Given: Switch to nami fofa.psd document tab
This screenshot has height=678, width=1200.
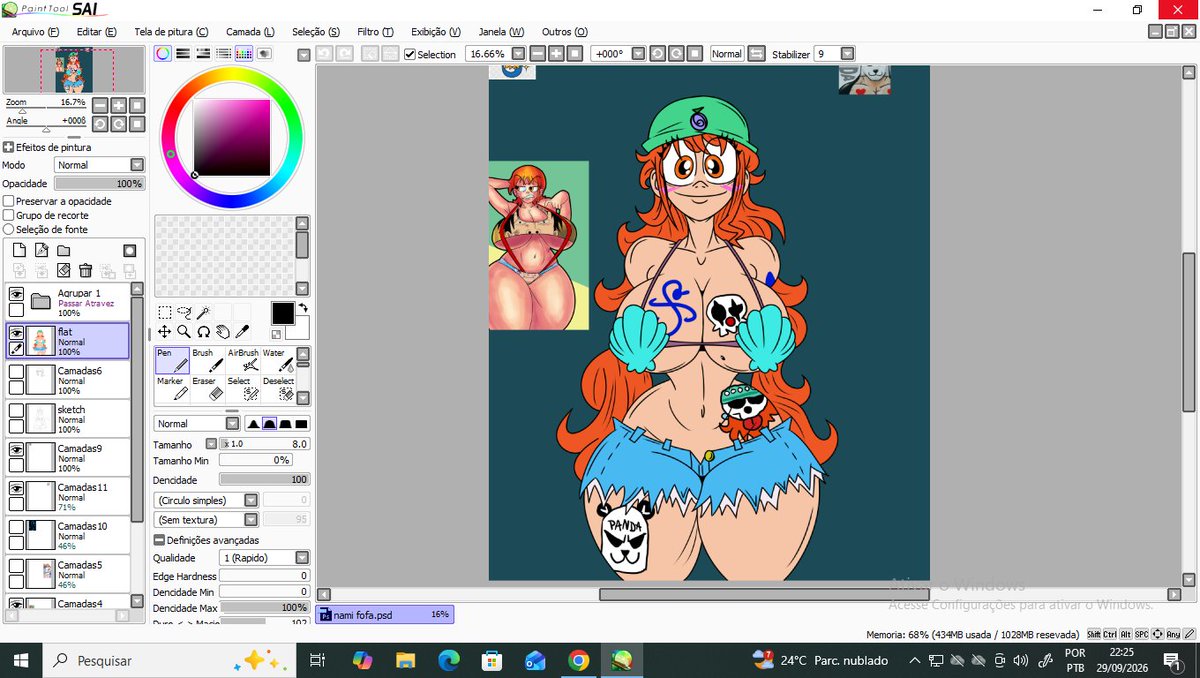Looking at the screenshot, I should click(x=385, y=614).
